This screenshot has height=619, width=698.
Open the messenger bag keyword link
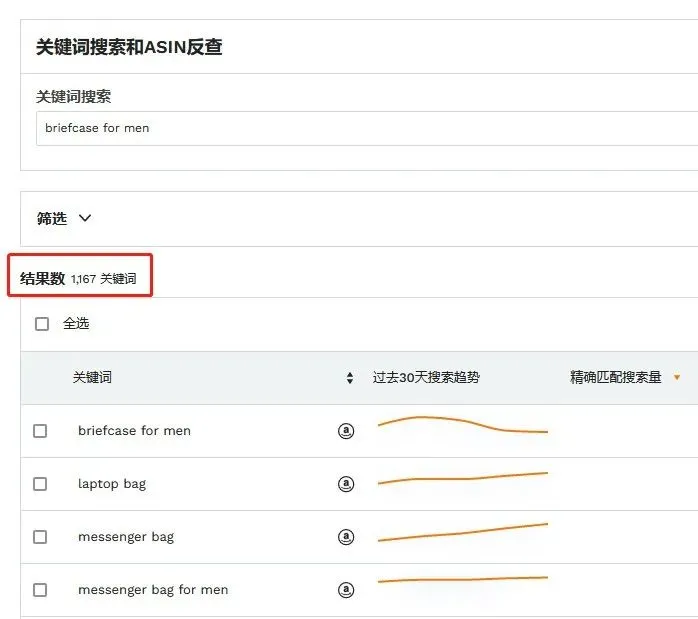pos(126,537)
